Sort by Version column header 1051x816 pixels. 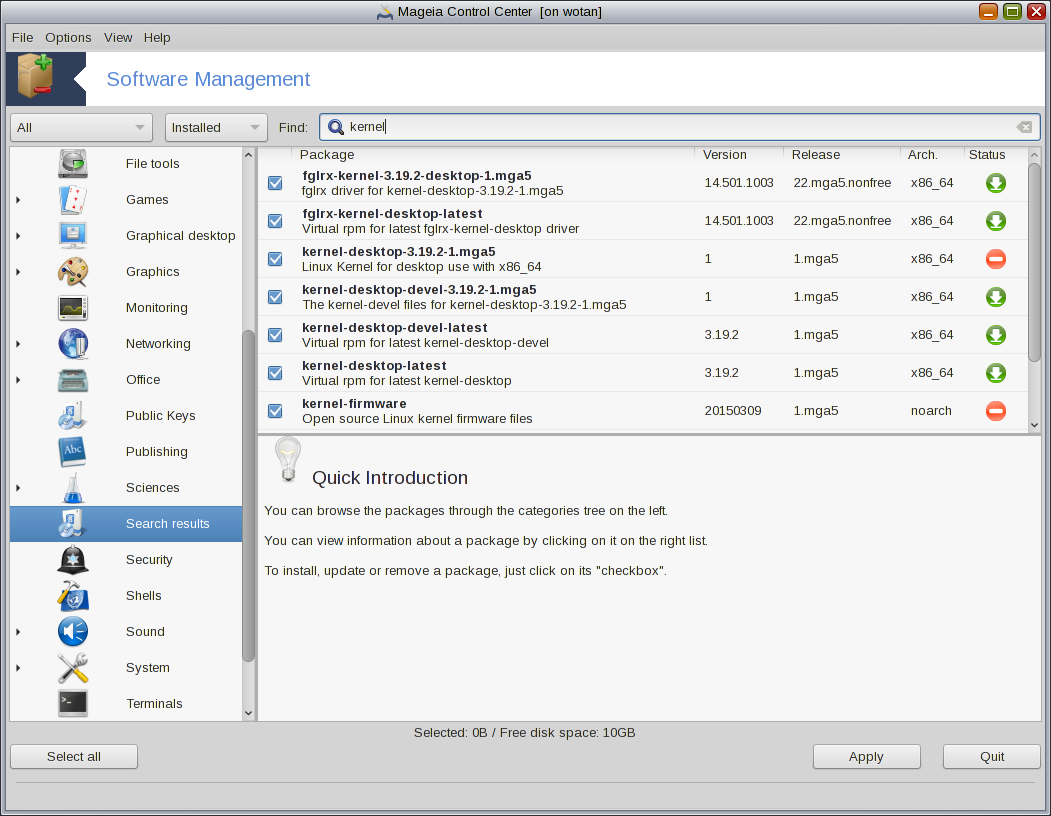coord(739,155)
